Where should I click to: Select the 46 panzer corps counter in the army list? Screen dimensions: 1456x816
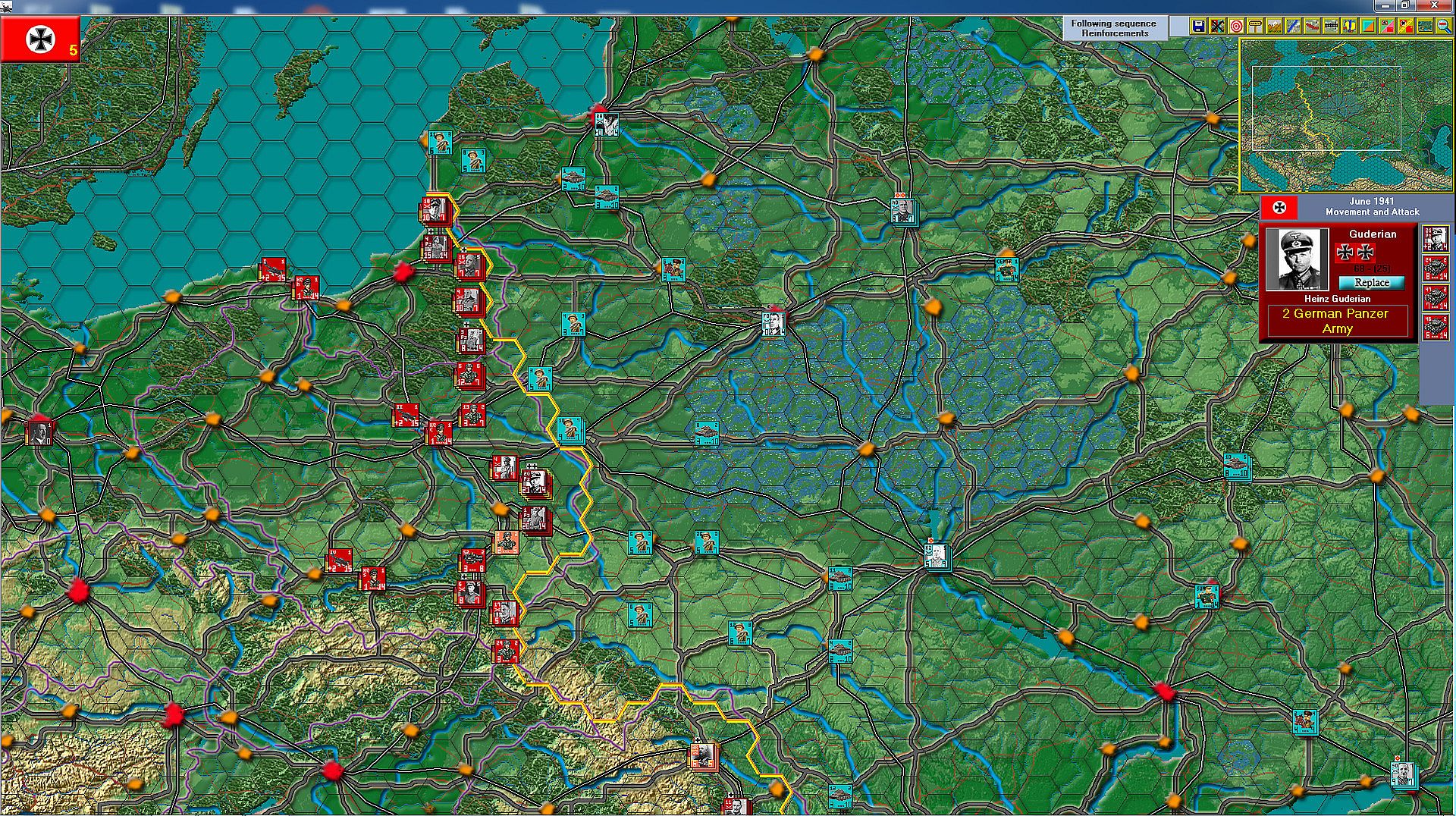click(1436, 327)
